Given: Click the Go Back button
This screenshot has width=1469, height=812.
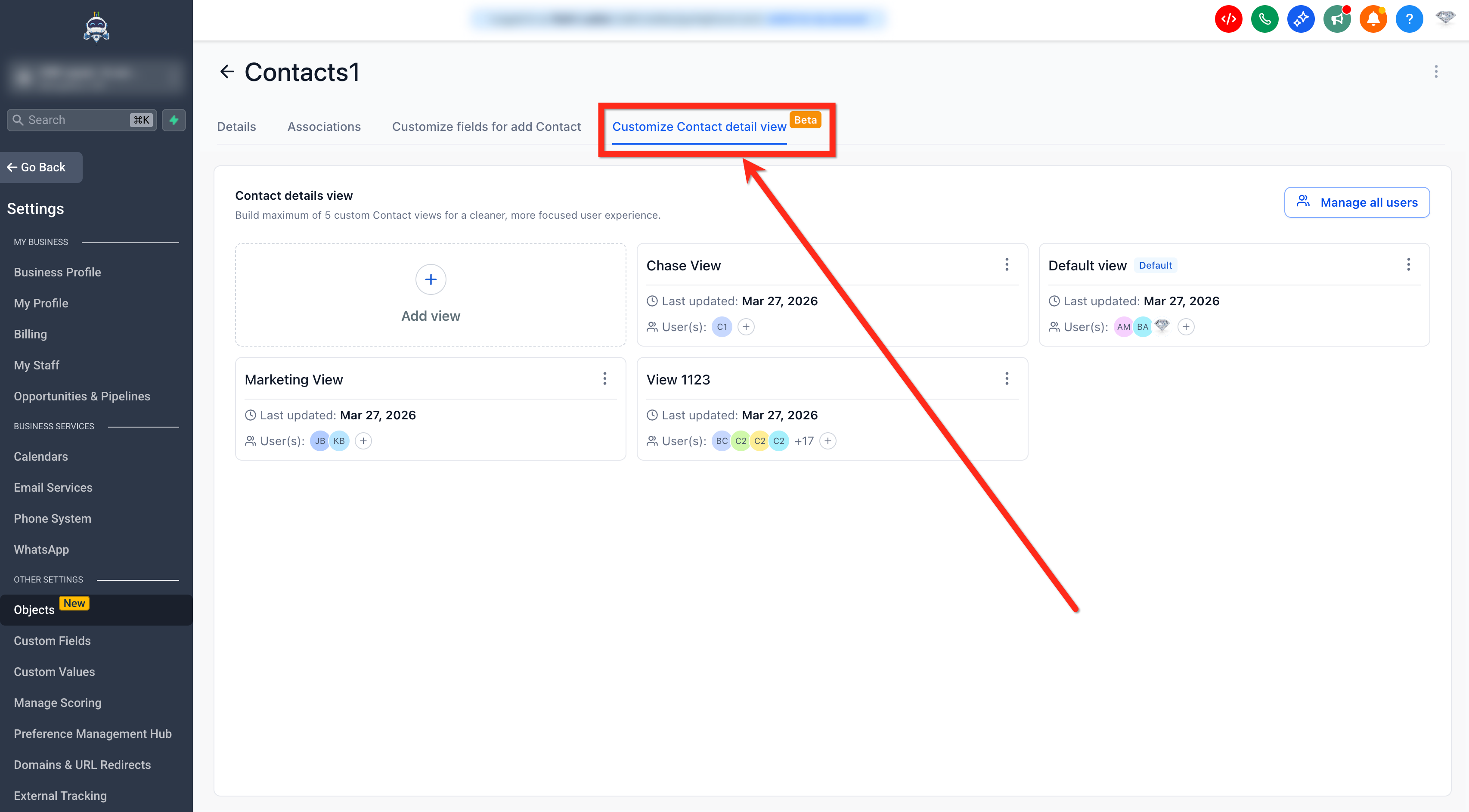Looking at the screenshot, I should [40, 167].
